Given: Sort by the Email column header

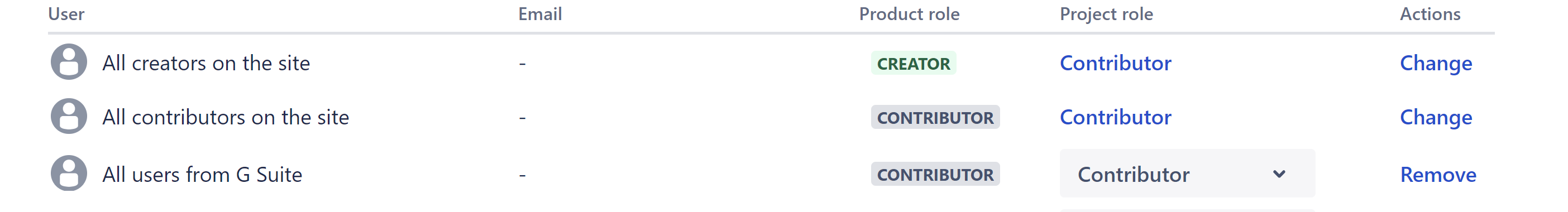Looking at the screenshot, I should pos(540,14).
